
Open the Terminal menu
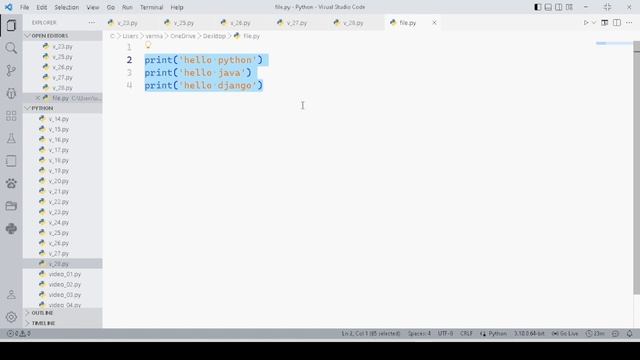tap(151, 7)
